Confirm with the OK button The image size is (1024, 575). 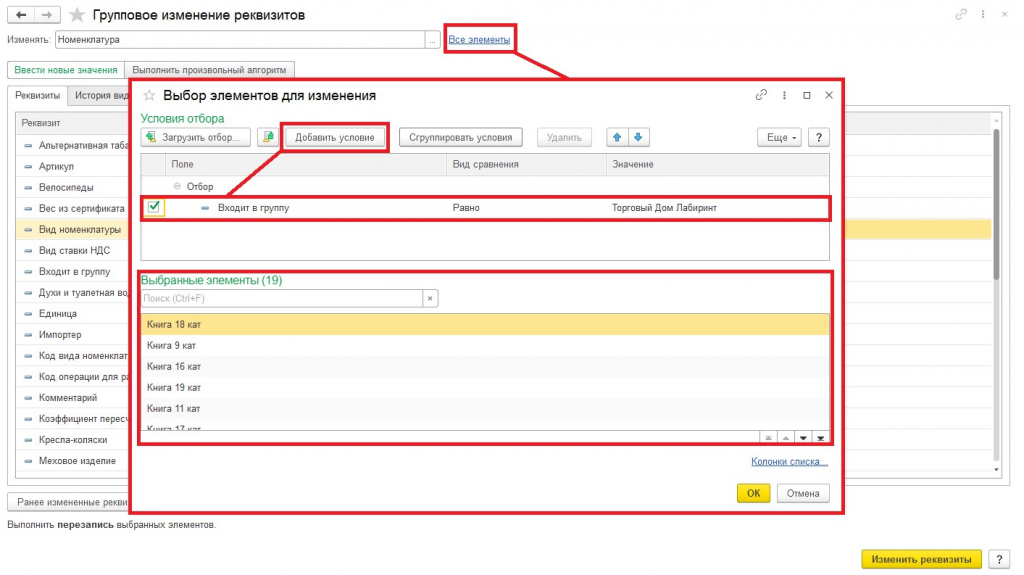point(753,493)
